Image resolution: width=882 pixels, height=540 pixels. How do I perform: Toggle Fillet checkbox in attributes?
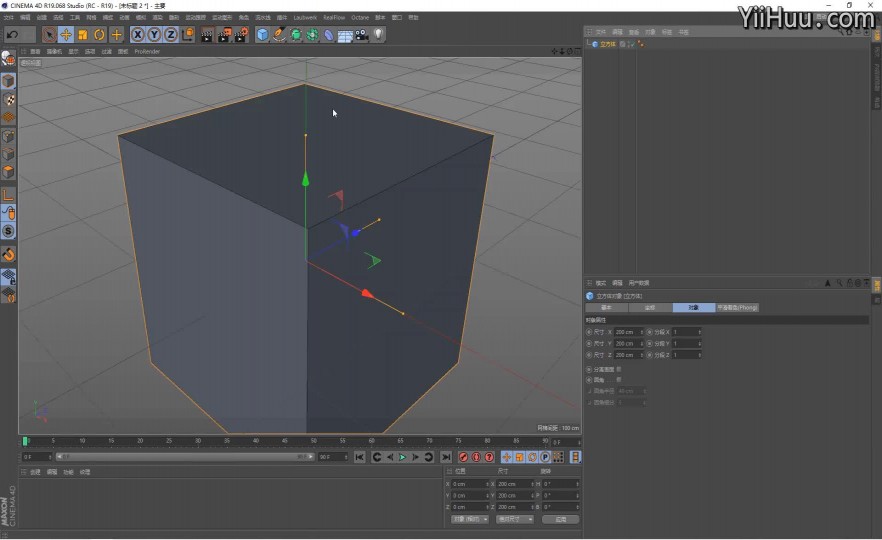619,380
